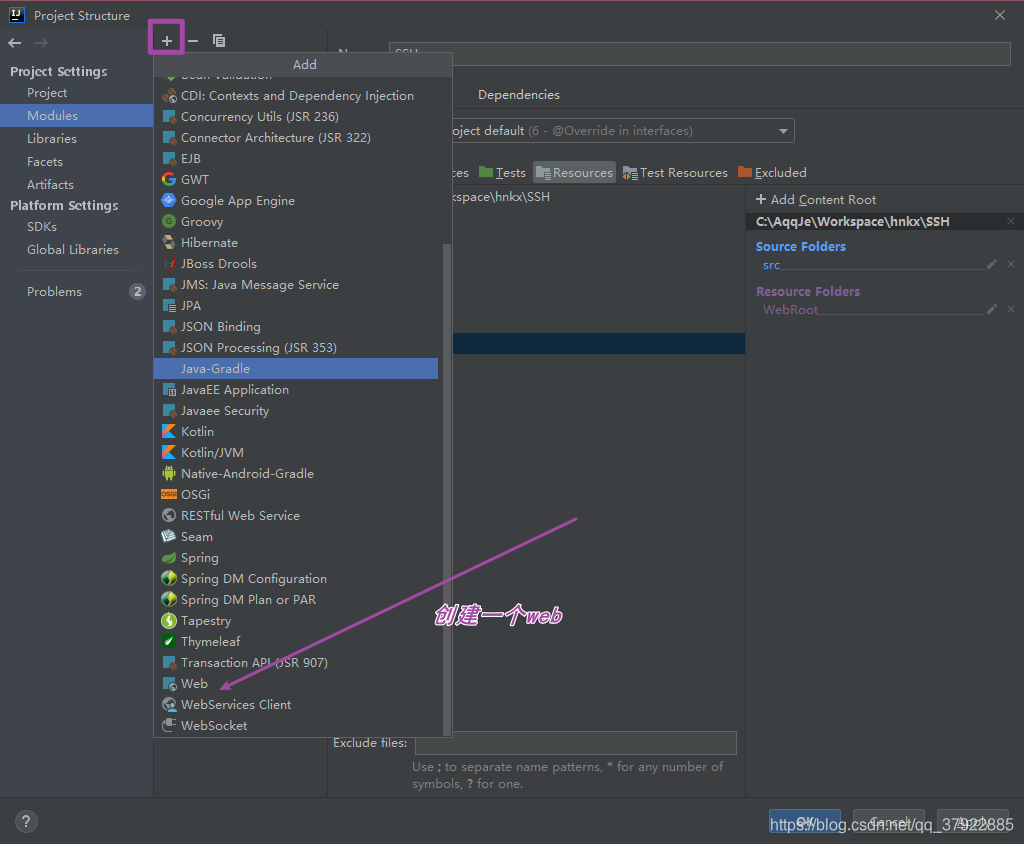Select CDI: Contexts and Dependency Injection

point(296,95)
